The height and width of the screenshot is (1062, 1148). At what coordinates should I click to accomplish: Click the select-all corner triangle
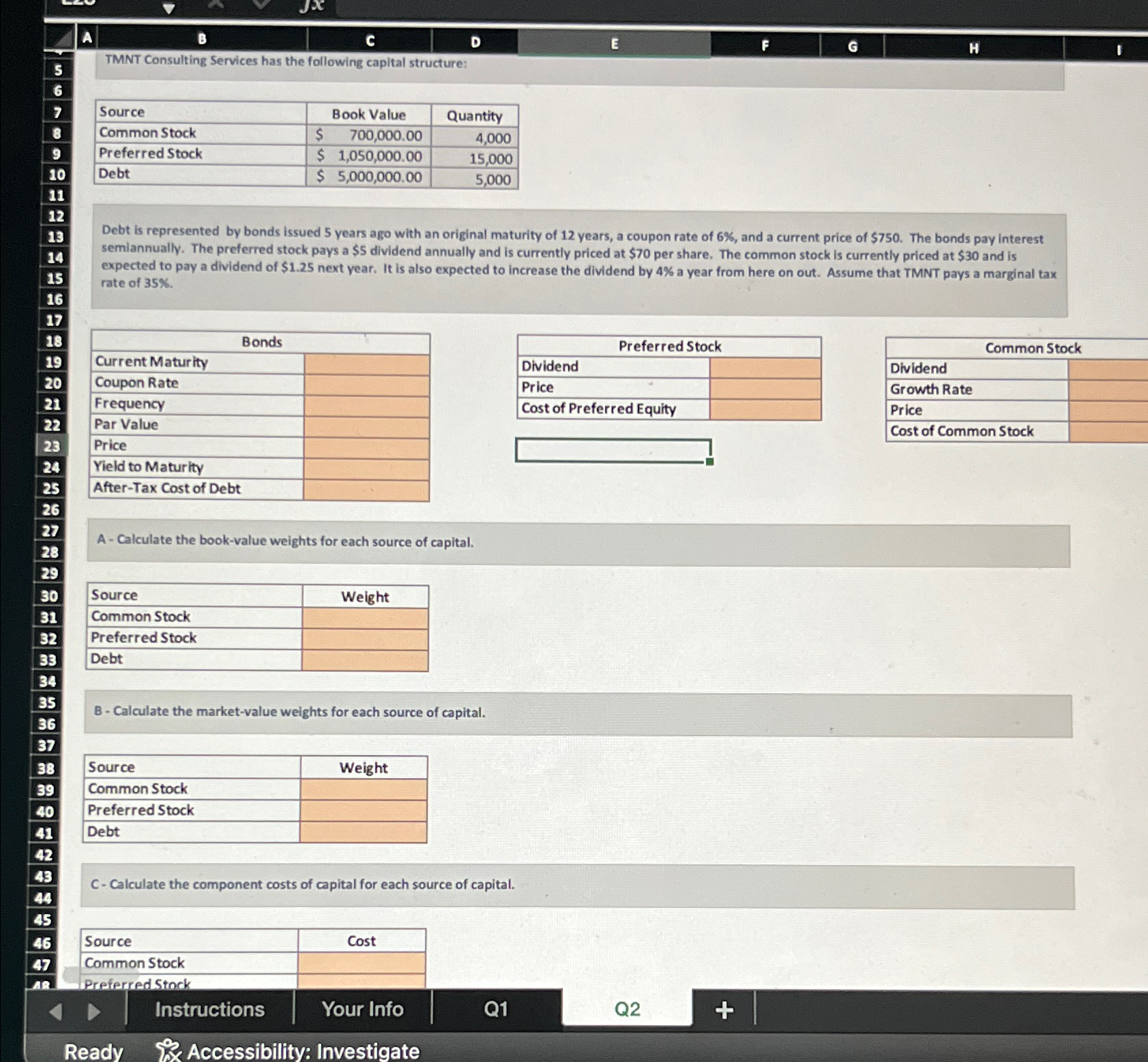(x=62, y=38)
